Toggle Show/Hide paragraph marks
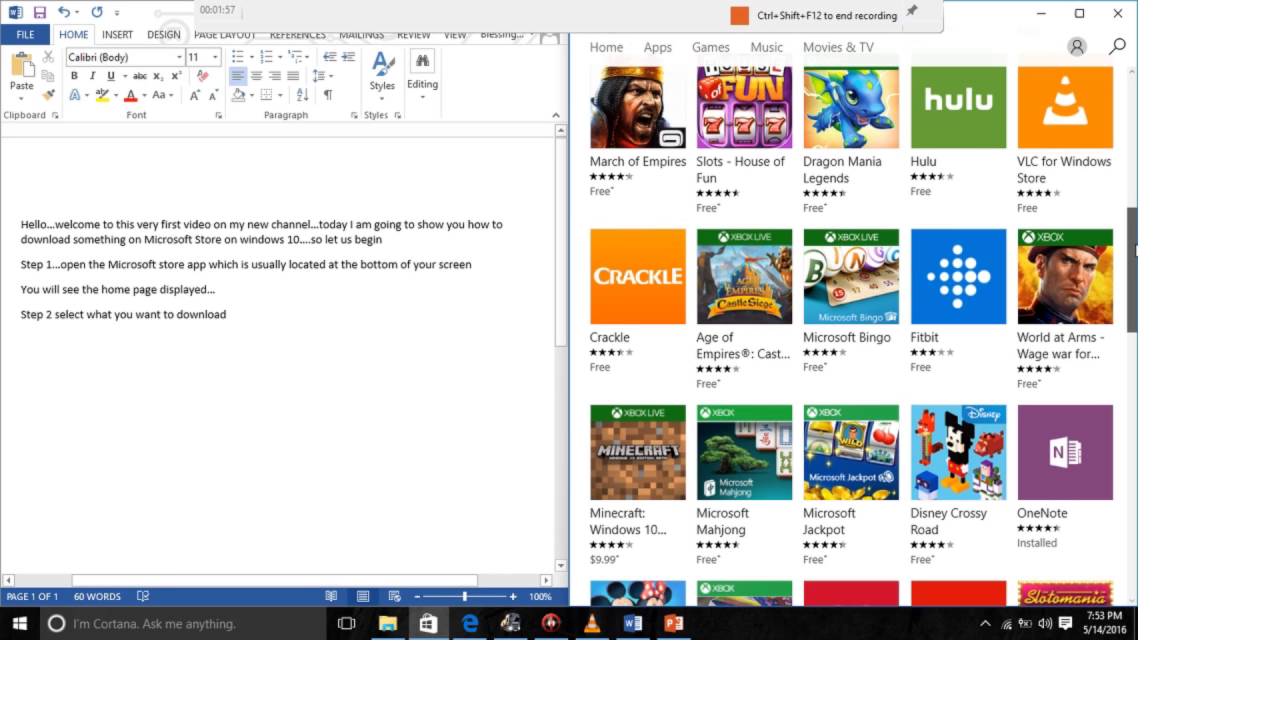 coord(327,95)
